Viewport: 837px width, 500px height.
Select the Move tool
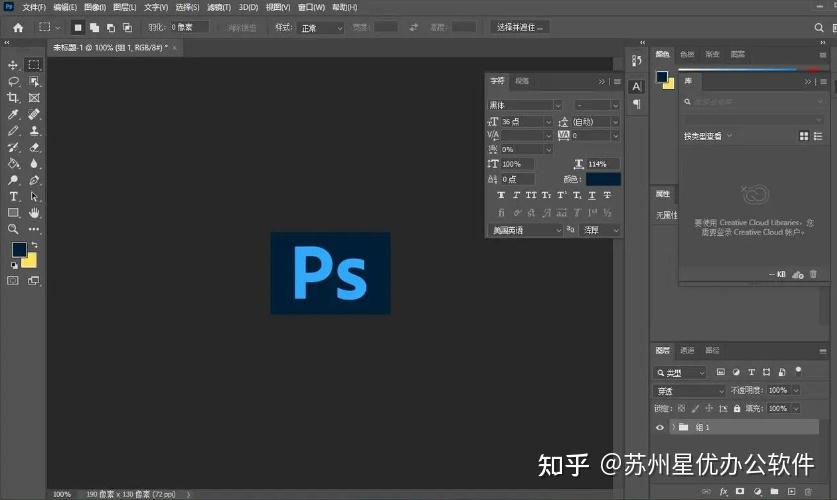(x=13, y=65)
